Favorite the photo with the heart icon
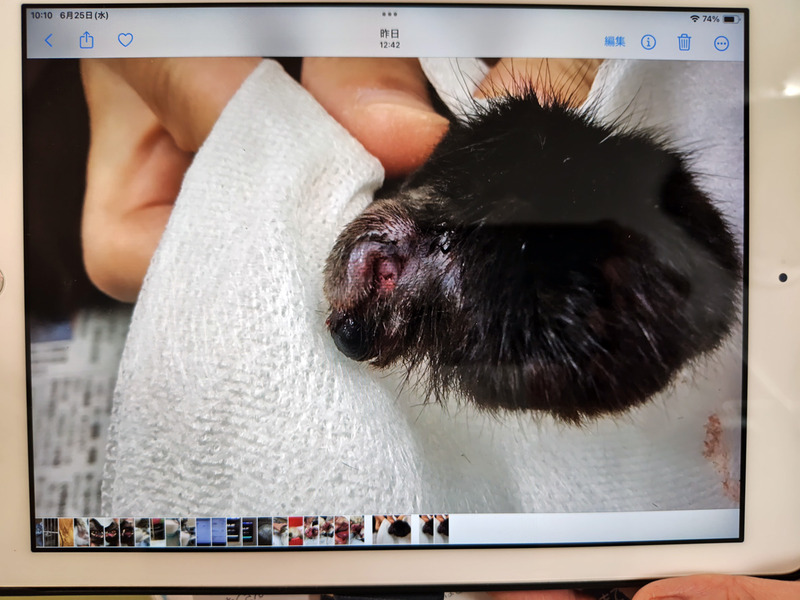Screen dimensions: 800x600 pos(126,40)
